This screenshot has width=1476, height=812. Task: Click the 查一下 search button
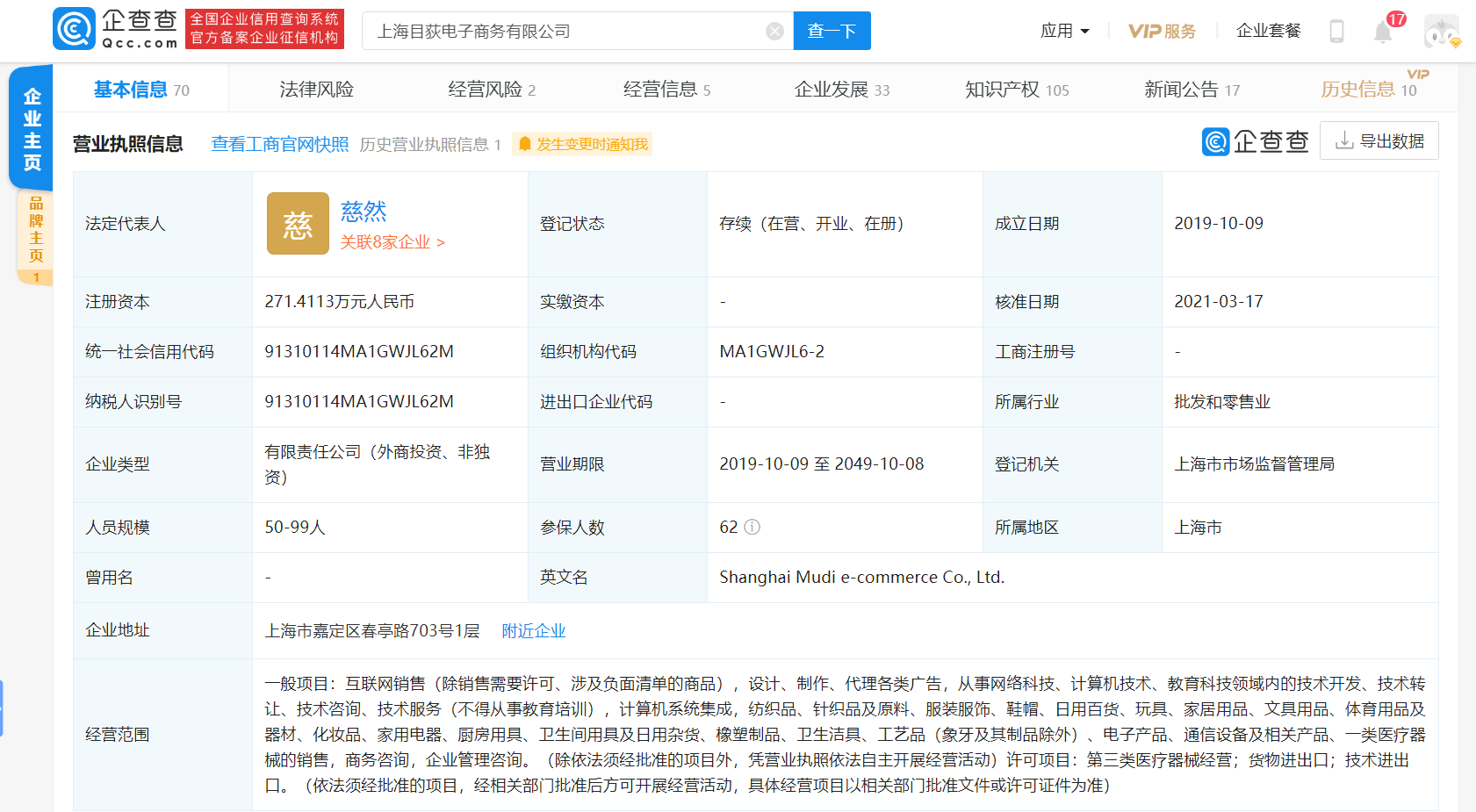click(x=832, y=32)
